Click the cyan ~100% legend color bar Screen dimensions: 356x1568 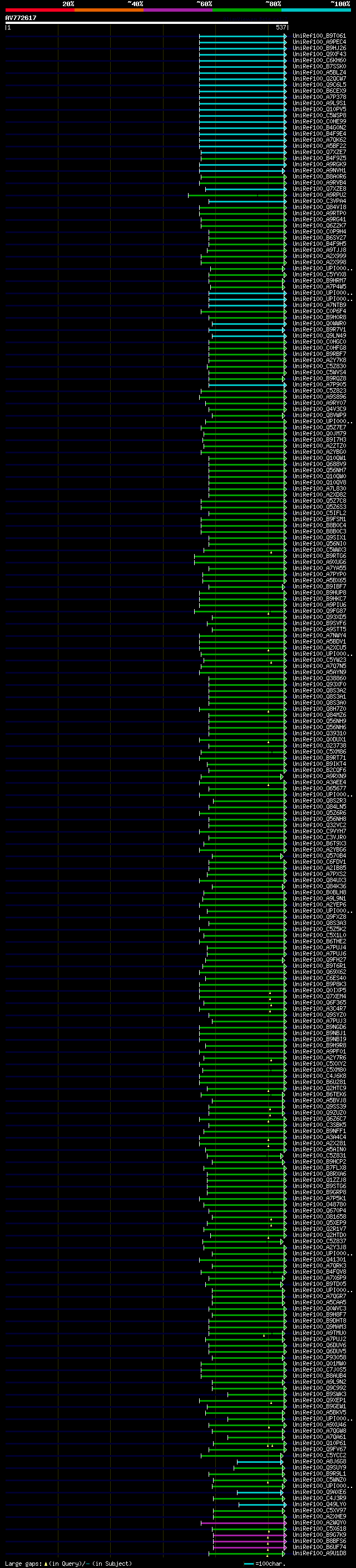[316, 10]
